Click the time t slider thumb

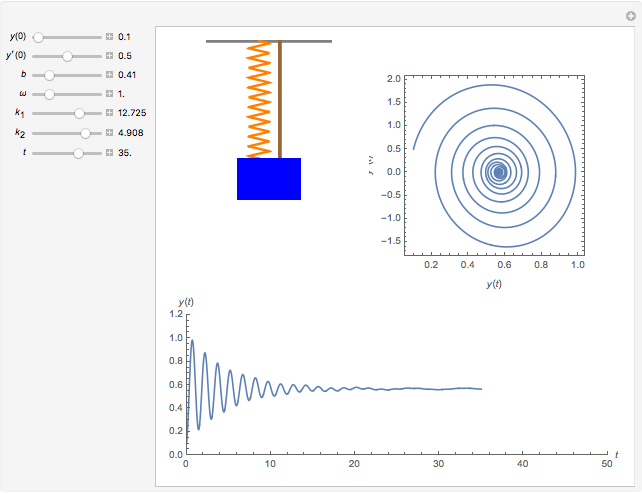pos(78,153)
